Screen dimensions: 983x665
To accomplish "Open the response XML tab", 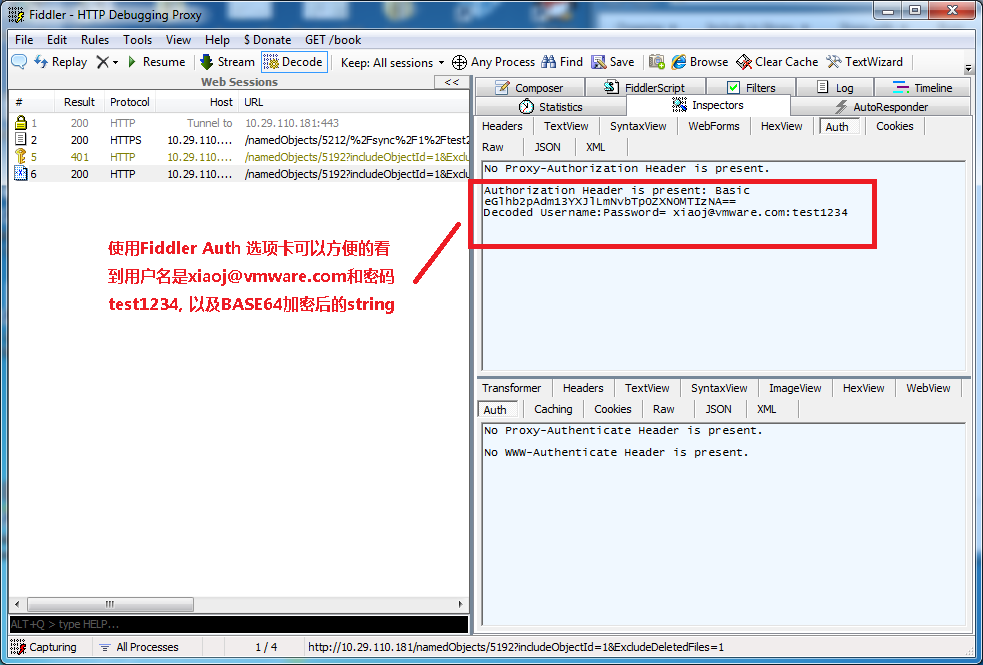I will click(766, 409).
